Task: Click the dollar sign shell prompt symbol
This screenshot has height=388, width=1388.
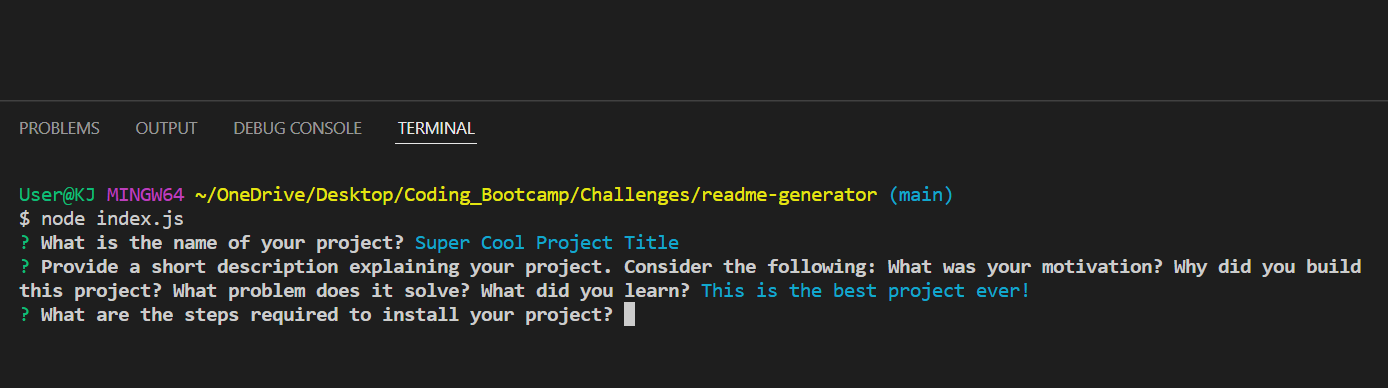Action: (24, 218)
